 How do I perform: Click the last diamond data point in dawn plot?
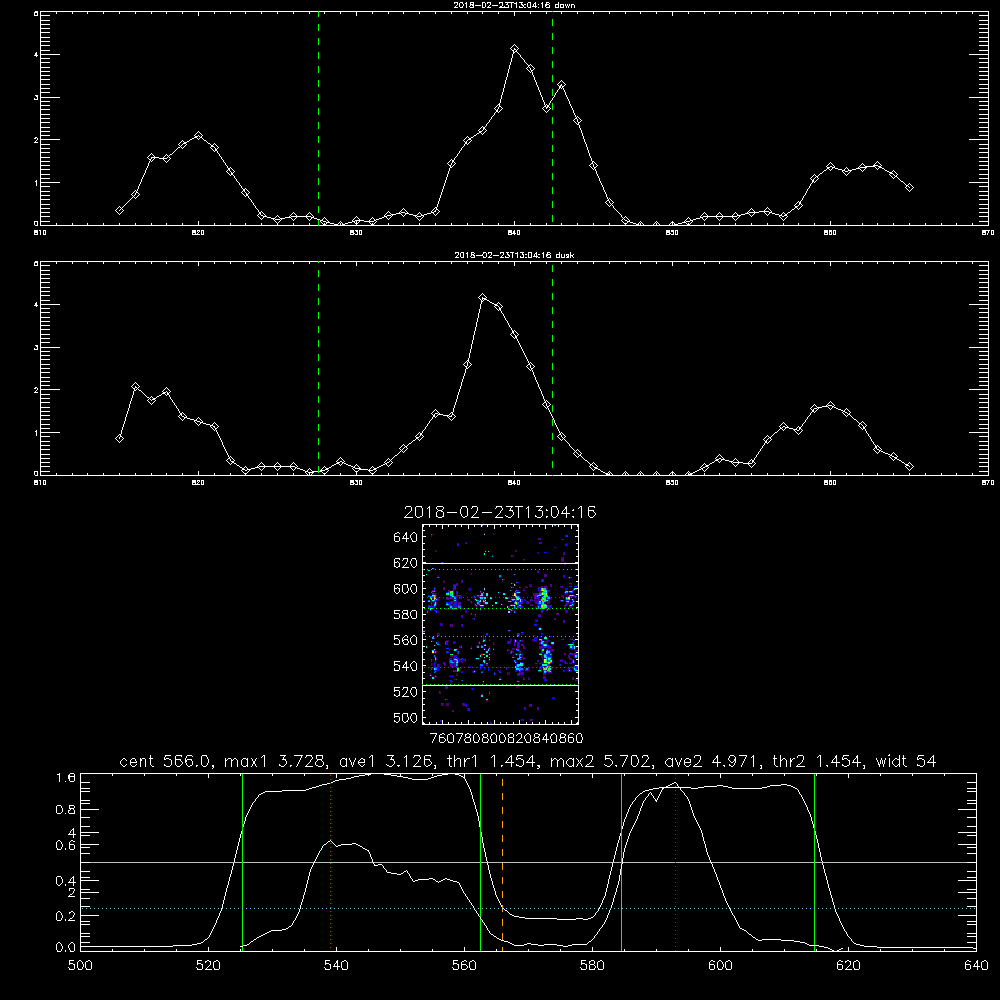[909, 188]
